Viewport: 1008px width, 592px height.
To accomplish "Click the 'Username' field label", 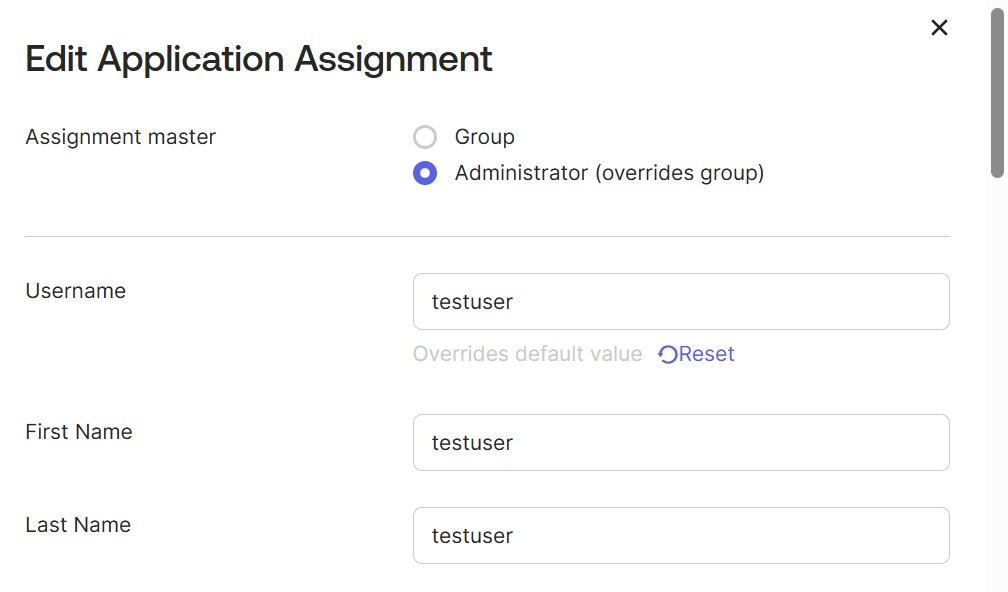I will click(75, 291).
